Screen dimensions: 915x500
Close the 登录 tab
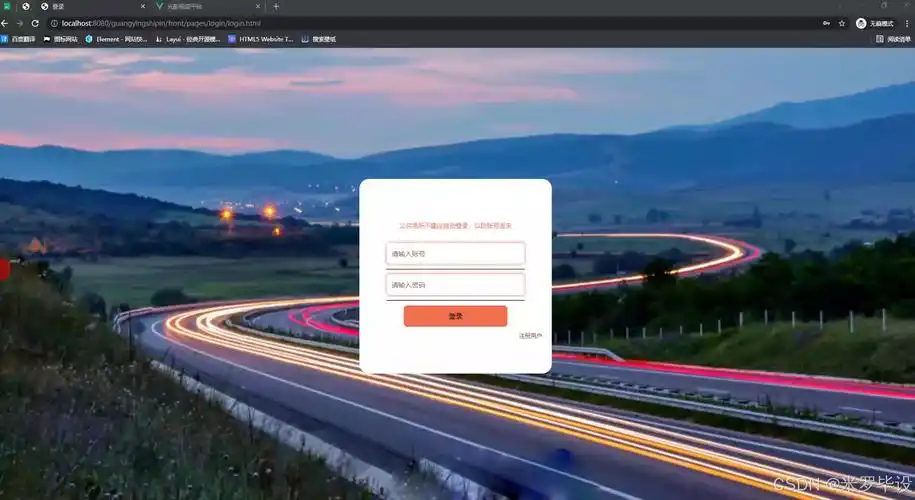coord(142,6)
